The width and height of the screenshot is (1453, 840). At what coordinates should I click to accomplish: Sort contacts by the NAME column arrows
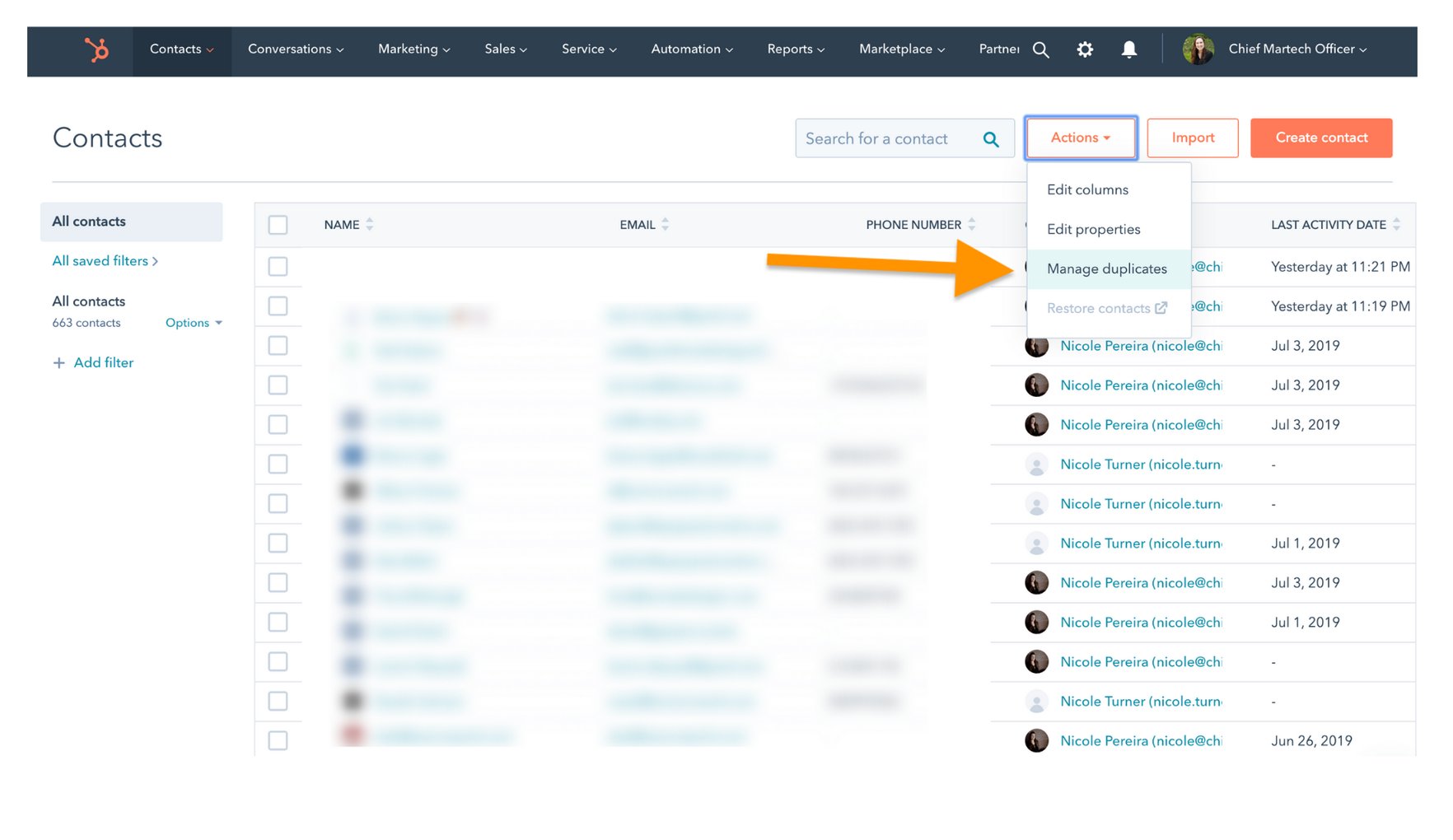(369, 224)
